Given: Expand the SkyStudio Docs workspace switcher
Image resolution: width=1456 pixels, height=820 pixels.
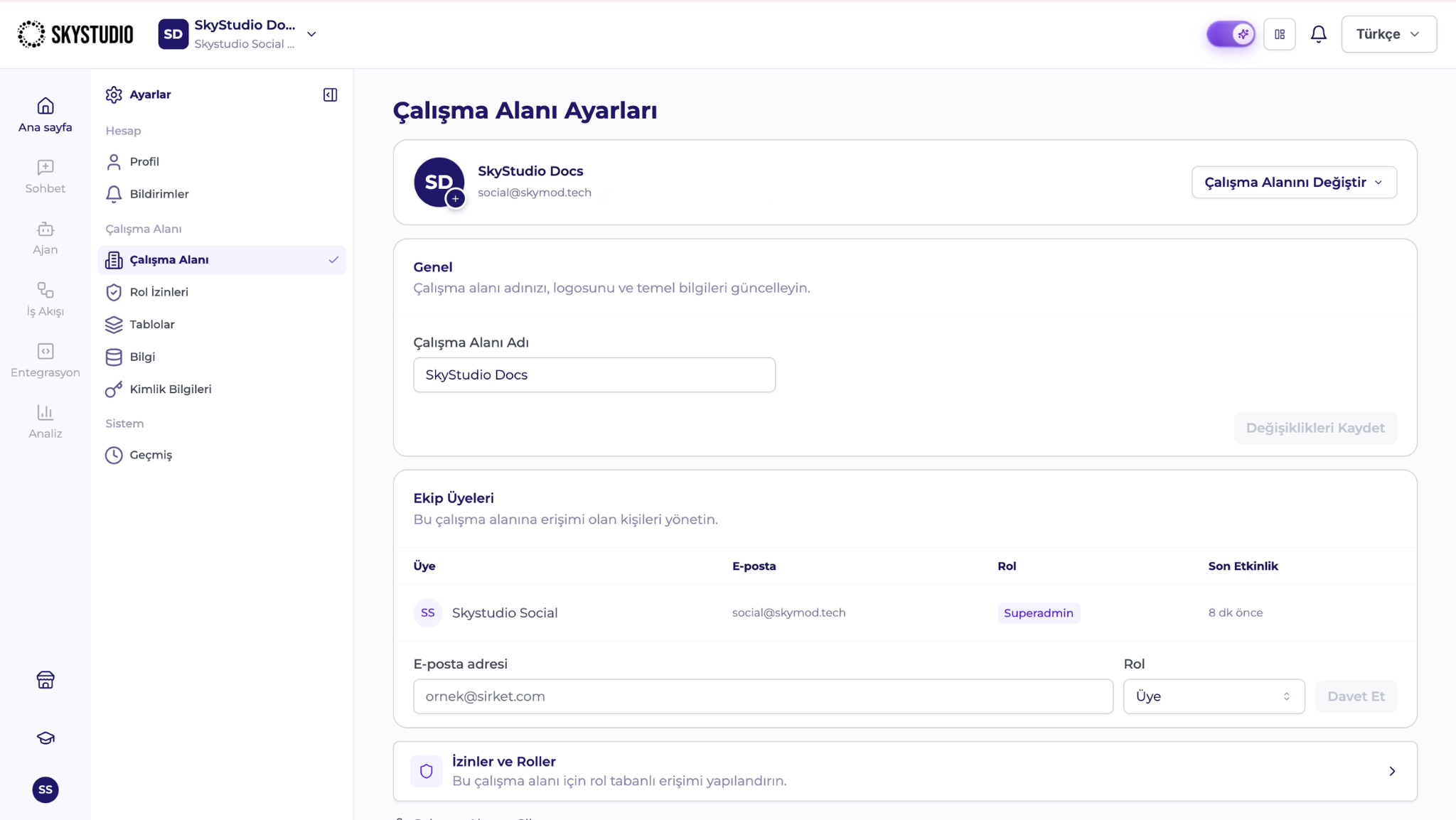Looking at the screenshot, I should pos(238,34).
